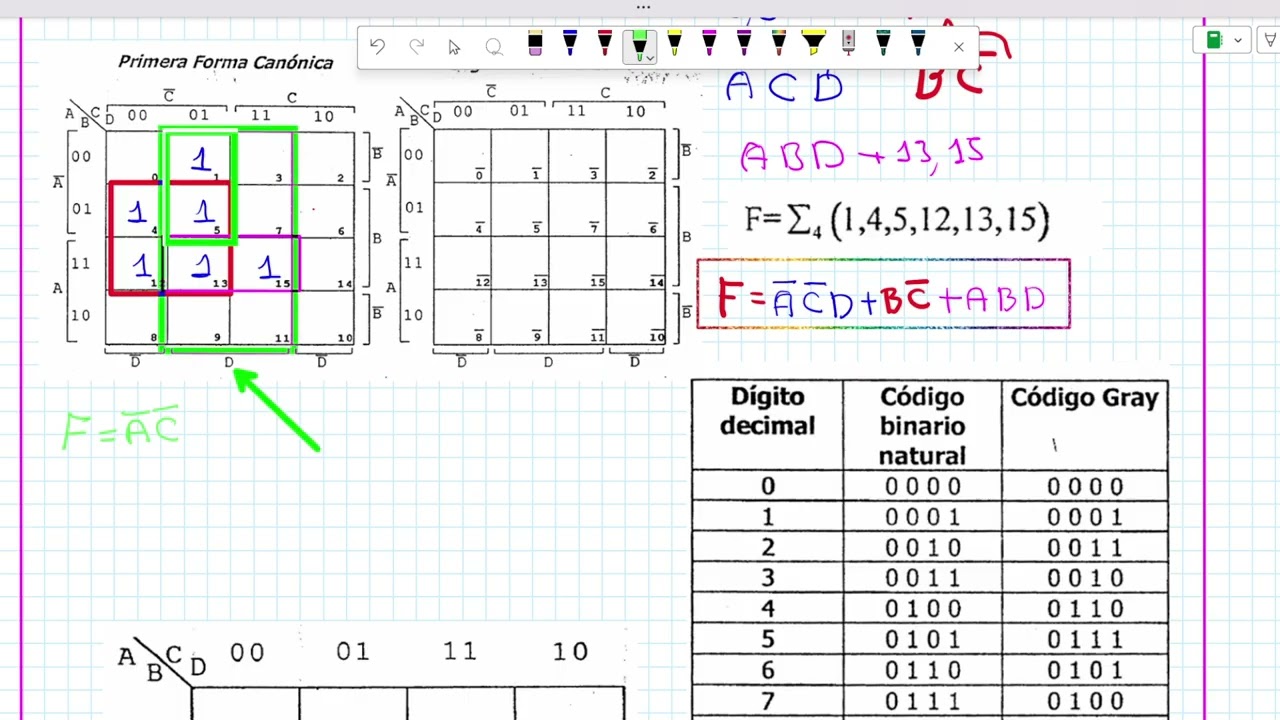Select the active green pen
Screen dimensions: 1280x720
pyautogui.click(x=638, y=44)
